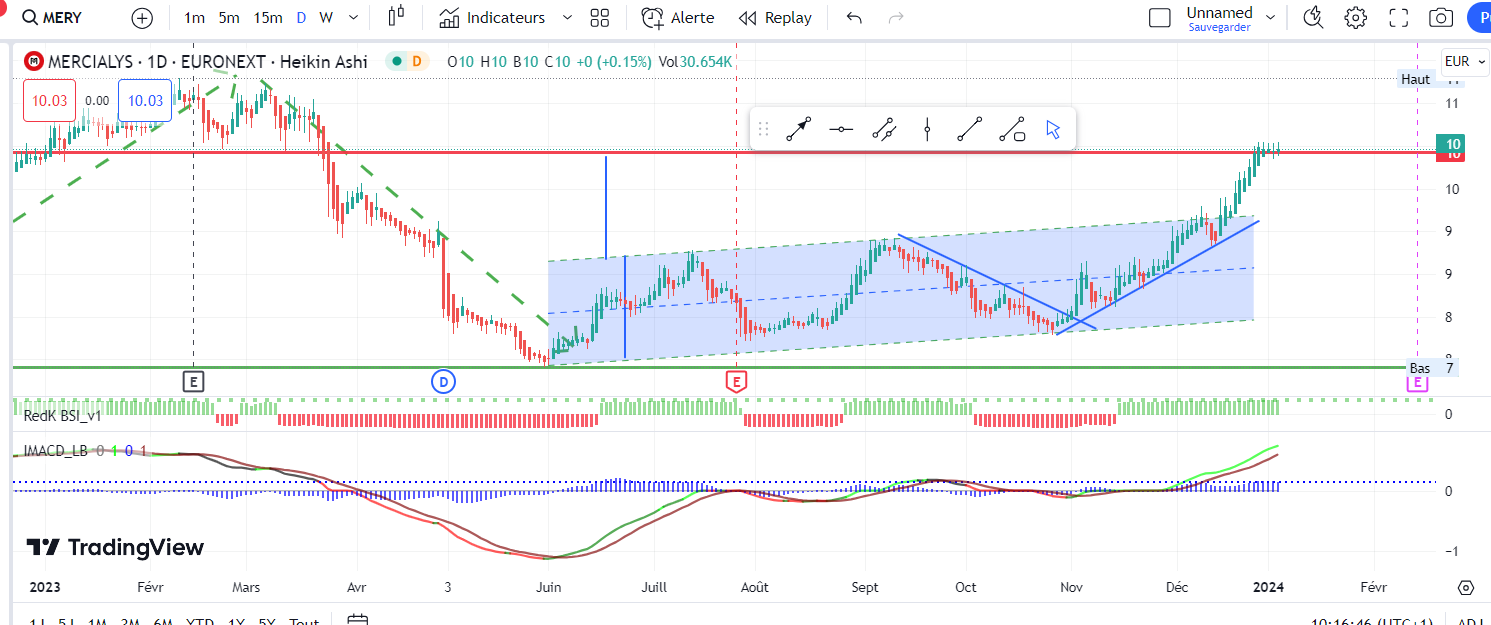Click the green market status dot
Image resolution: width=1491 pixels, height=625 pixels.
(x=397, y=62)
